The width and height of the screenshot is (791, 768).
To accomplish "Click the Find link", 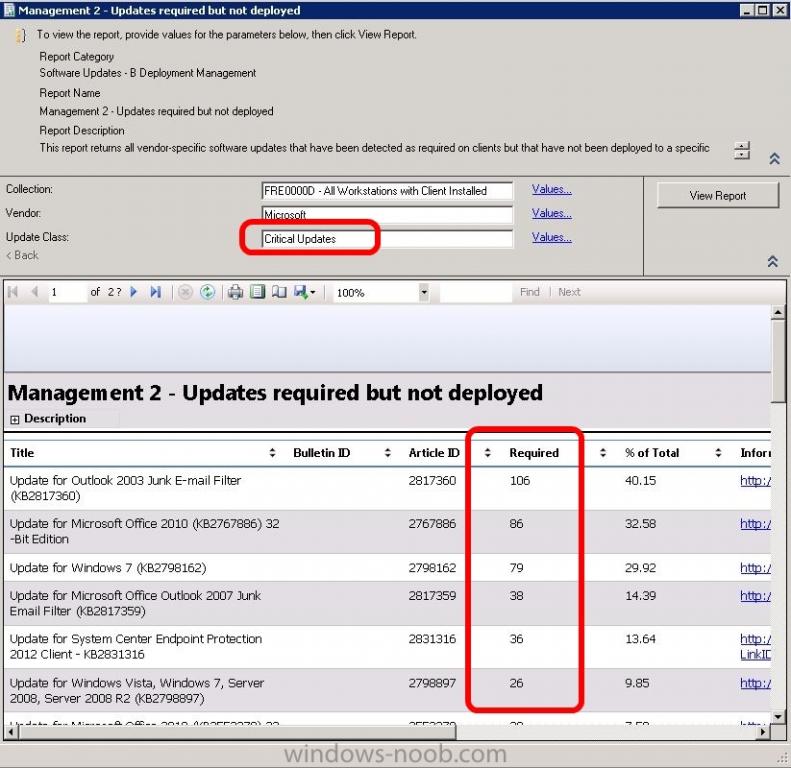I will (x=529, y=292).
